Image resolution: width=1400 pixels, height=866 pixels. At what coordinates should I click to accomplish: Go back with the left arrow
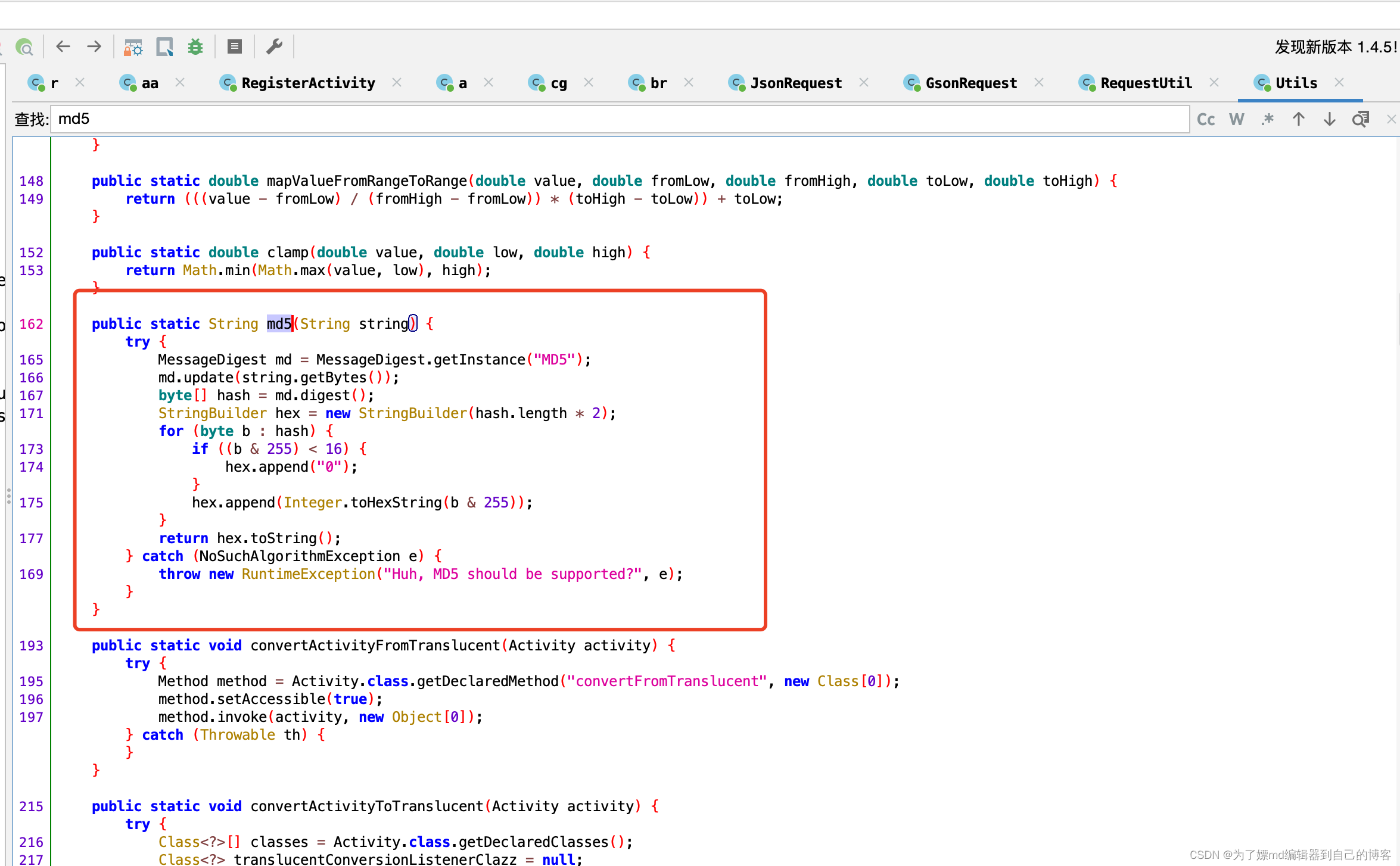point(63,46)
